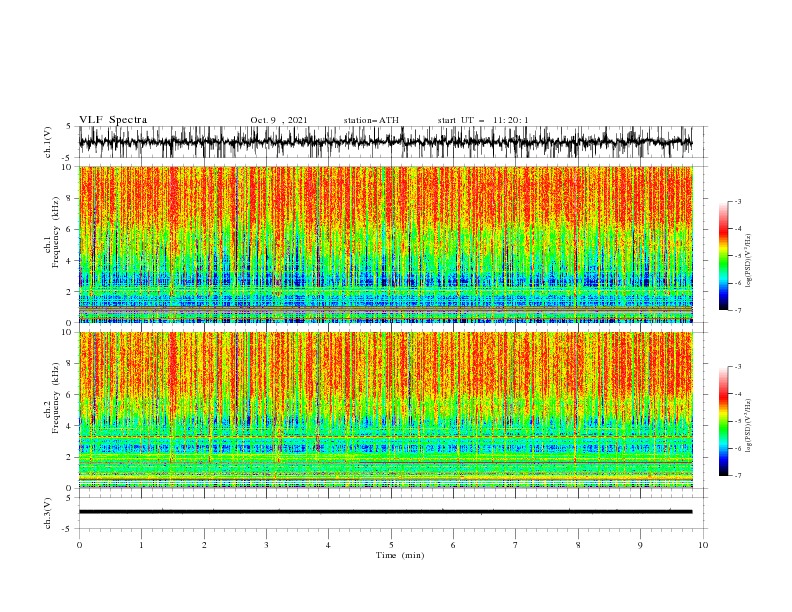Click the '6' kHz tick on the ch.2 frequency axis
Image resolution: width=792 pixels, height=612 pixels.
70,395
